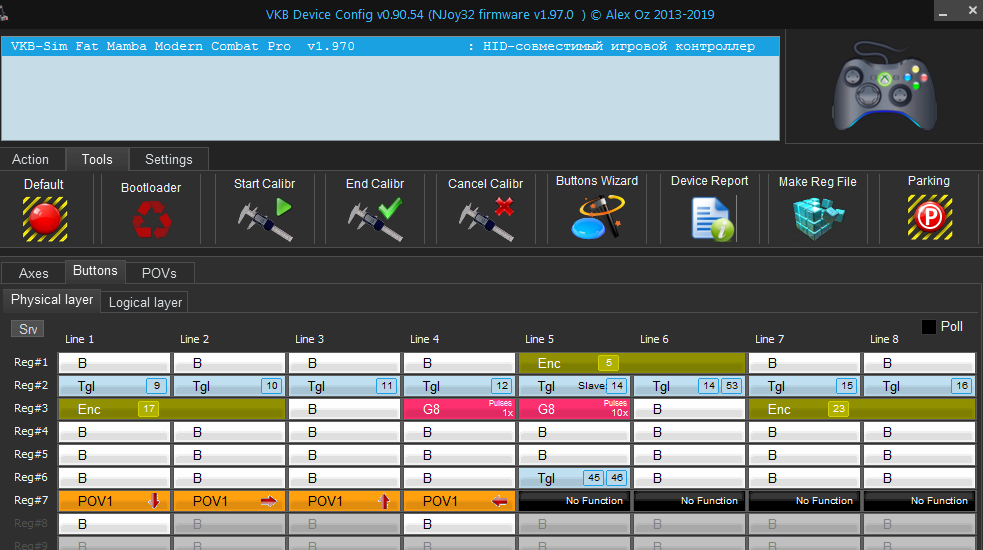This screenshot has height=550, width=983.
Task: Click the Reg#4 Line 1 B cell
Action: click(115, 432)
